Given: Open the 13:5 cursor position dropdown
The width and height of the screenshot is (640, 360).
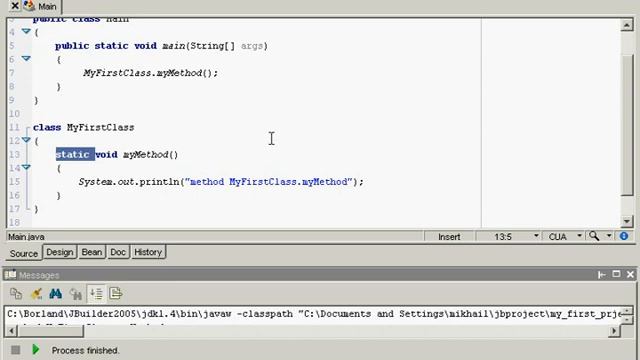Looking at the screenshot, I should (x=536, y=236).
